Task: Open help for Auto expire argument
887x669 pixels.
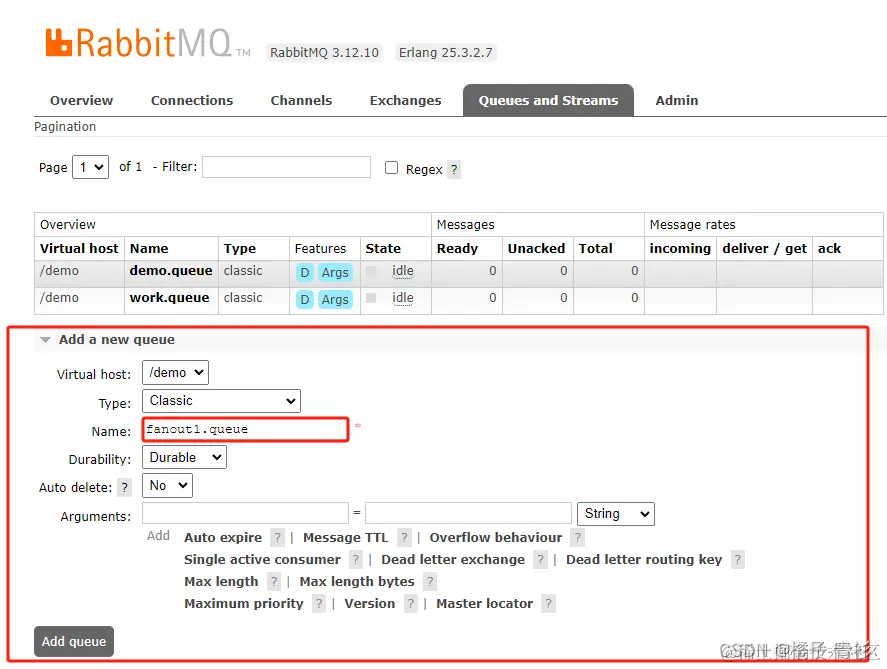Action: click(276, 538)
